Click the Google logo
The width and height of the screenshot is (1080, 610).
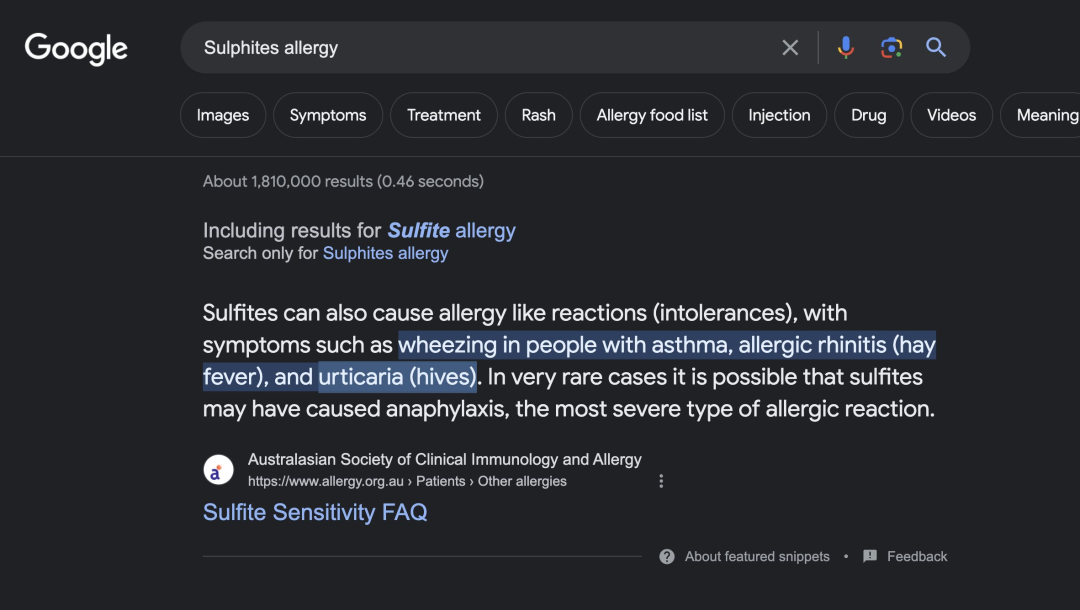76,48
